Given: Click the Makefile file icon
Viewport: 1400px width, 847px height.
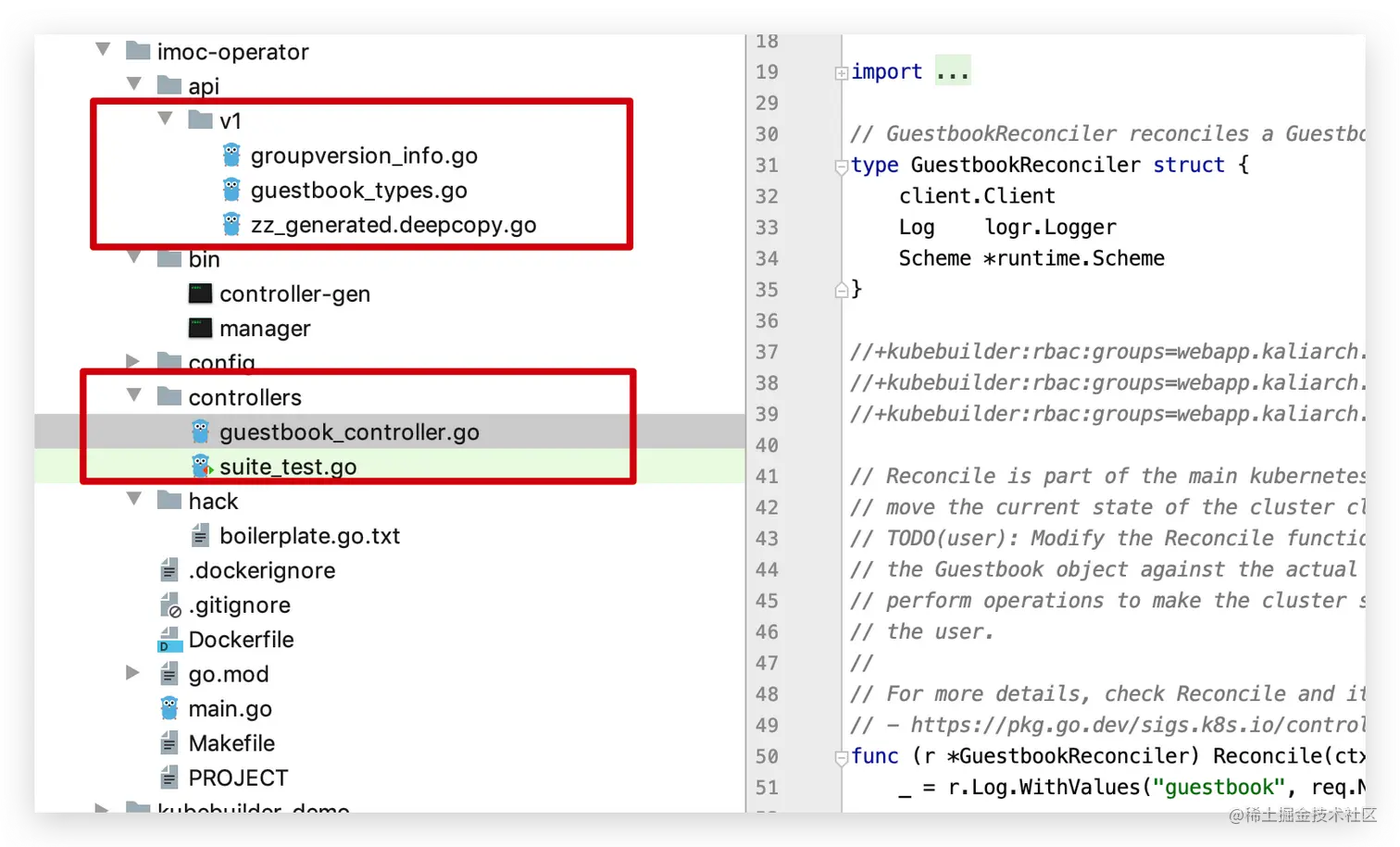Looking at the screenshot, I should [x=169, y=742].
